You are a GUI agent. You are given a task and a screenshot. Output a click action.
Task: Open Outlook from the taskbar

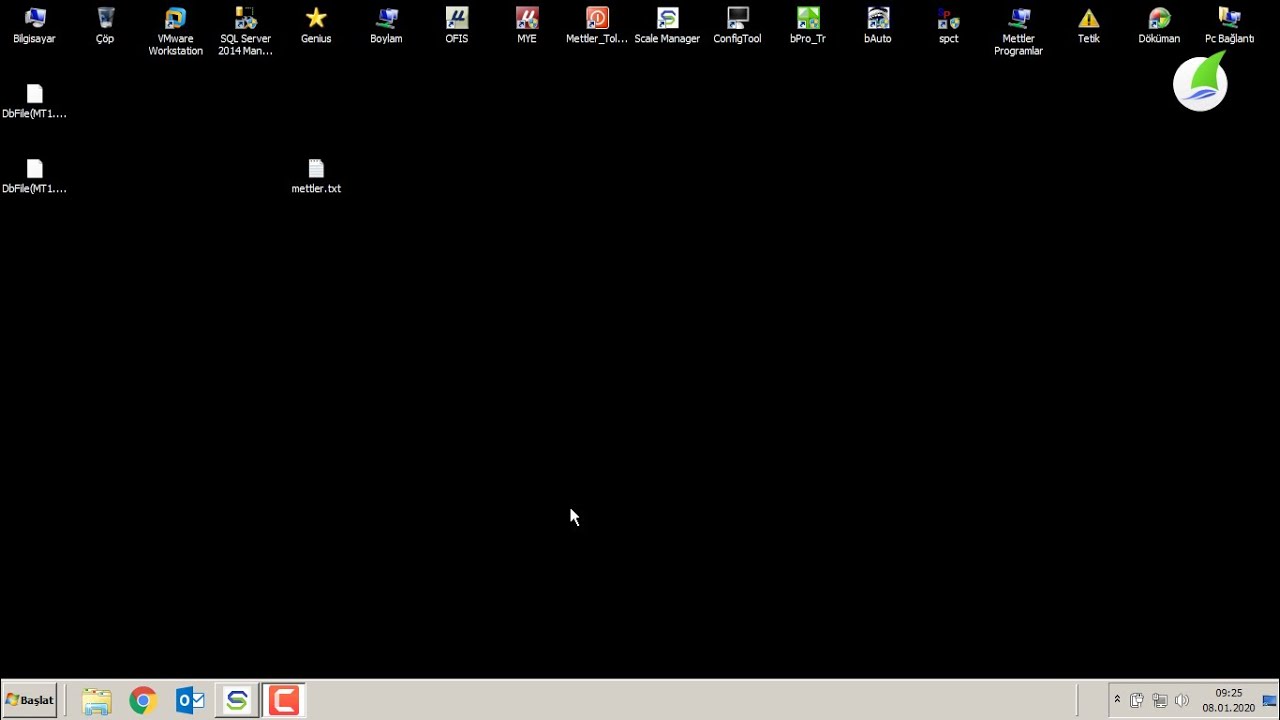(x=190, y=701)
